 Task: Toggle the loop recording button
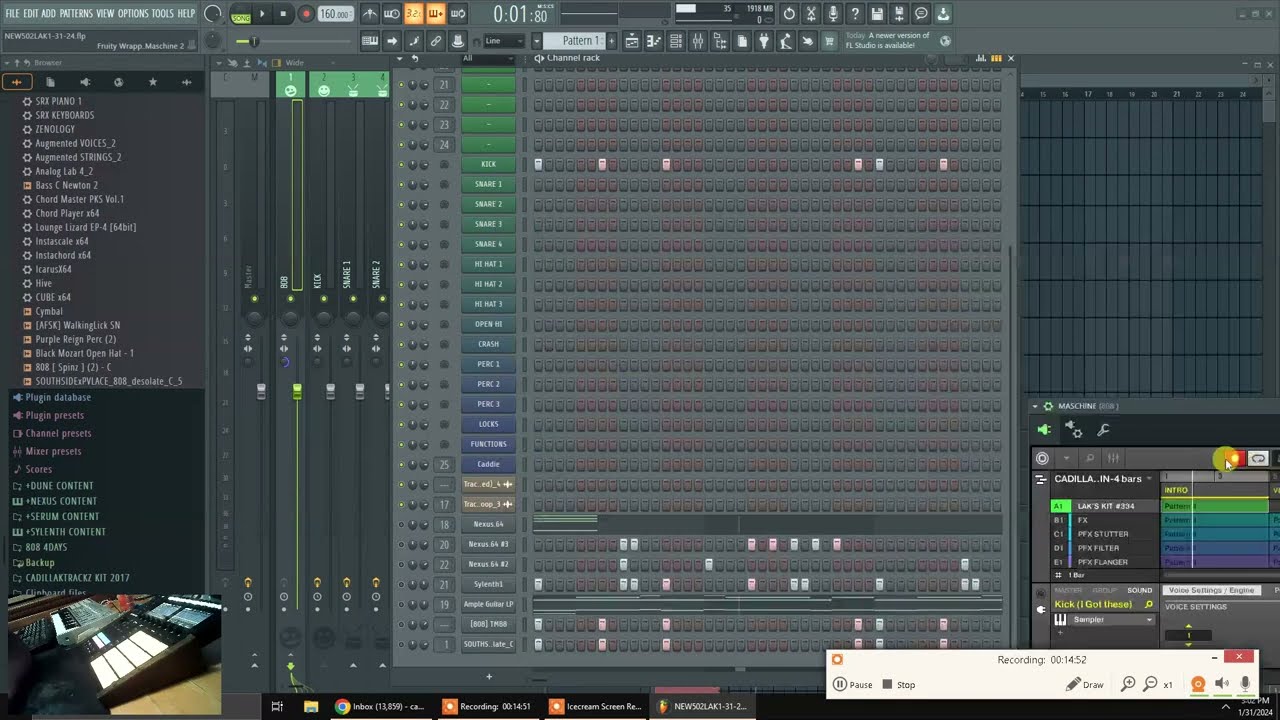click(x=458, y=14)
